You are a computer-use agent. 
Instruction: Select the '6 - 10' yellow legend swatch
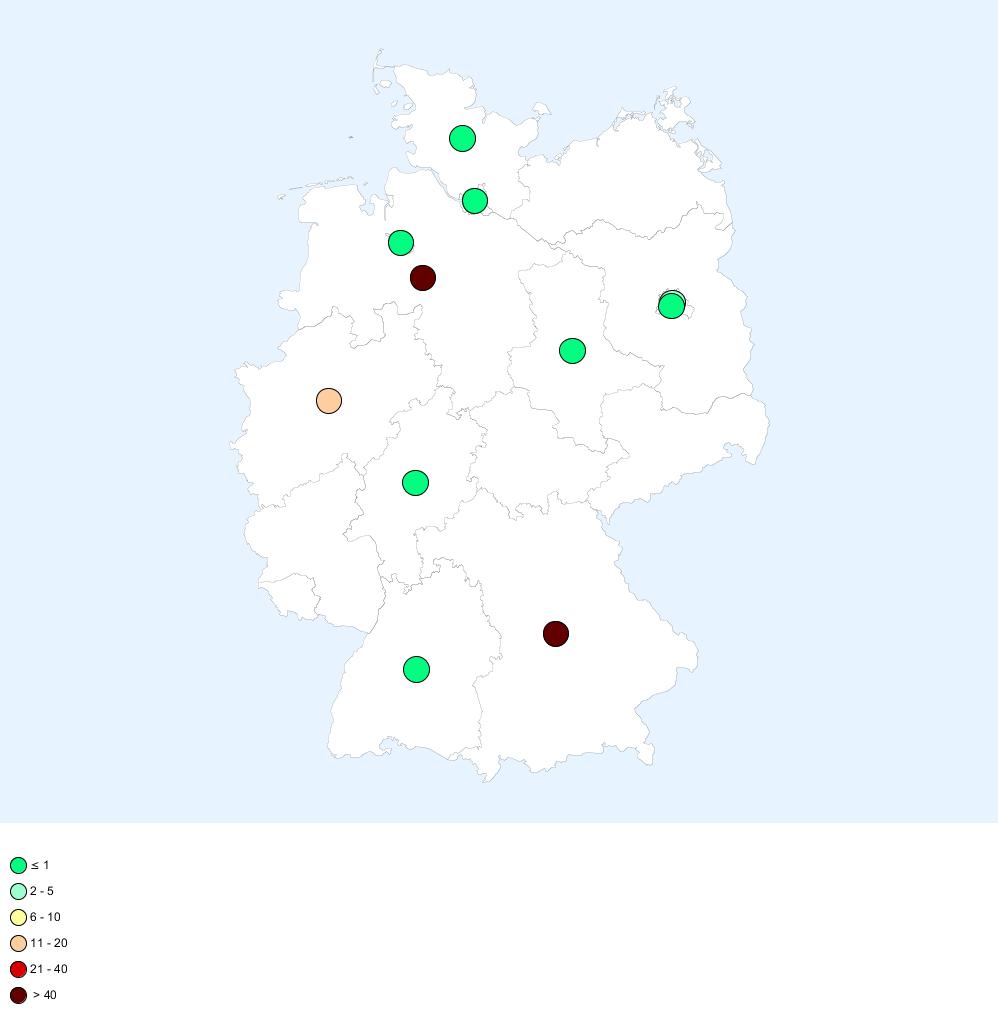pos(18,917)
